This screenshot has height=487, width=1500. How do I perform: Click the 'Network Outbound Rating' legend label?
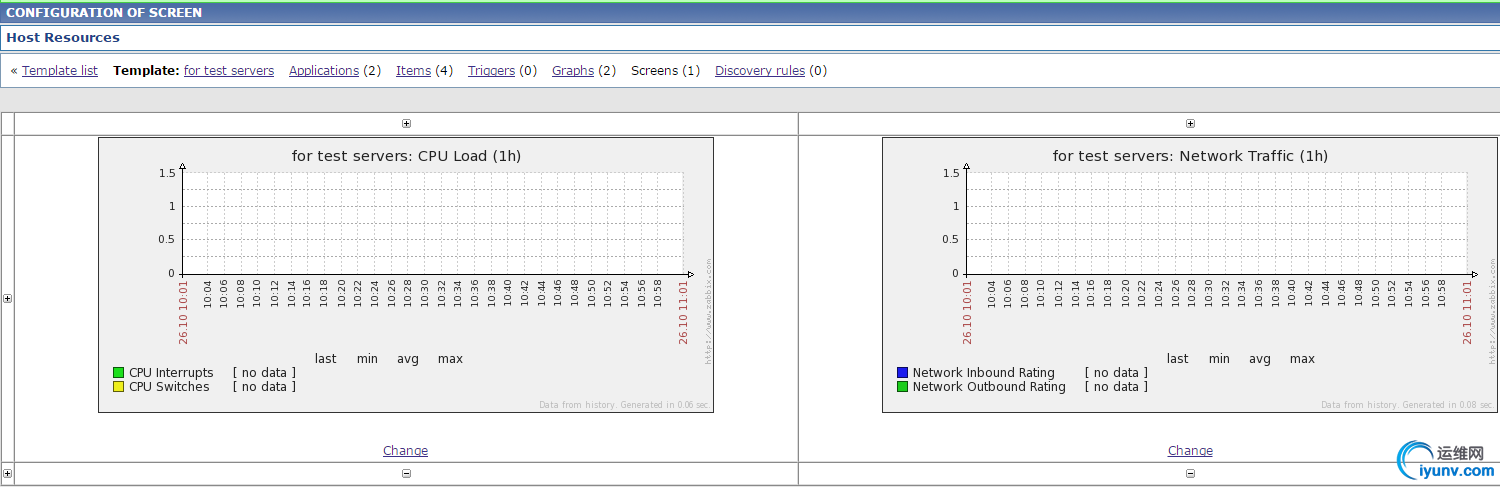pyautogui.click(x=989, y=387)
